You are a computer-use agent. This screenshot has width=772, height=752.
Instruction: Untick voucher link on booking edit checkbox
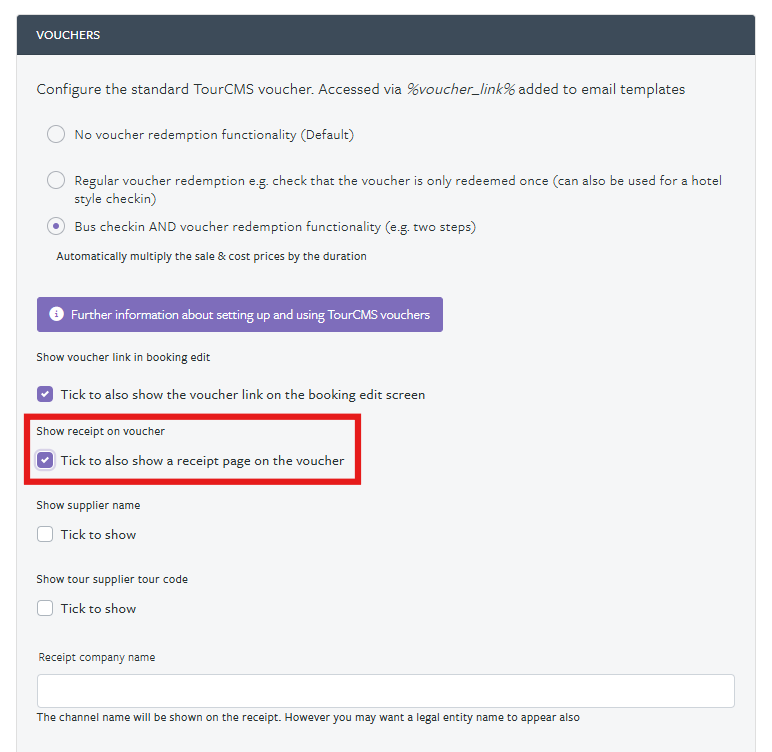45,394
